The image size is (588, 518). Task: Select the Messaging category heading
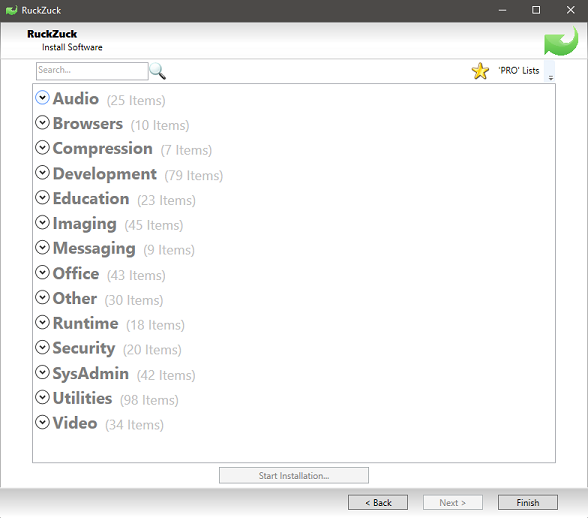click(94, 249)
